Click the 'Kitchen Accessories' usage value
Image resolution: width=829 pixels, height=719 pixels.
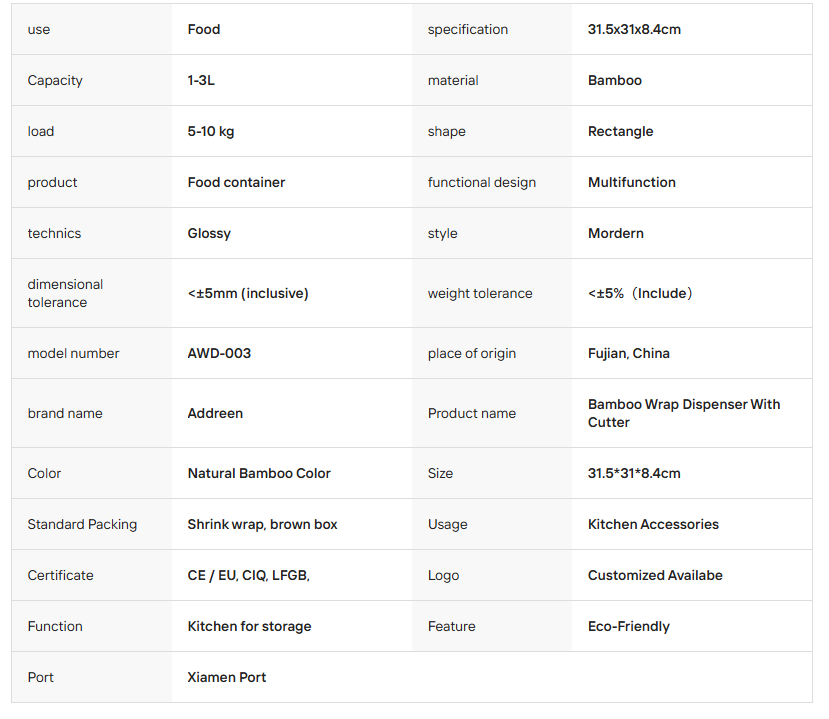[x=653, y=524]
